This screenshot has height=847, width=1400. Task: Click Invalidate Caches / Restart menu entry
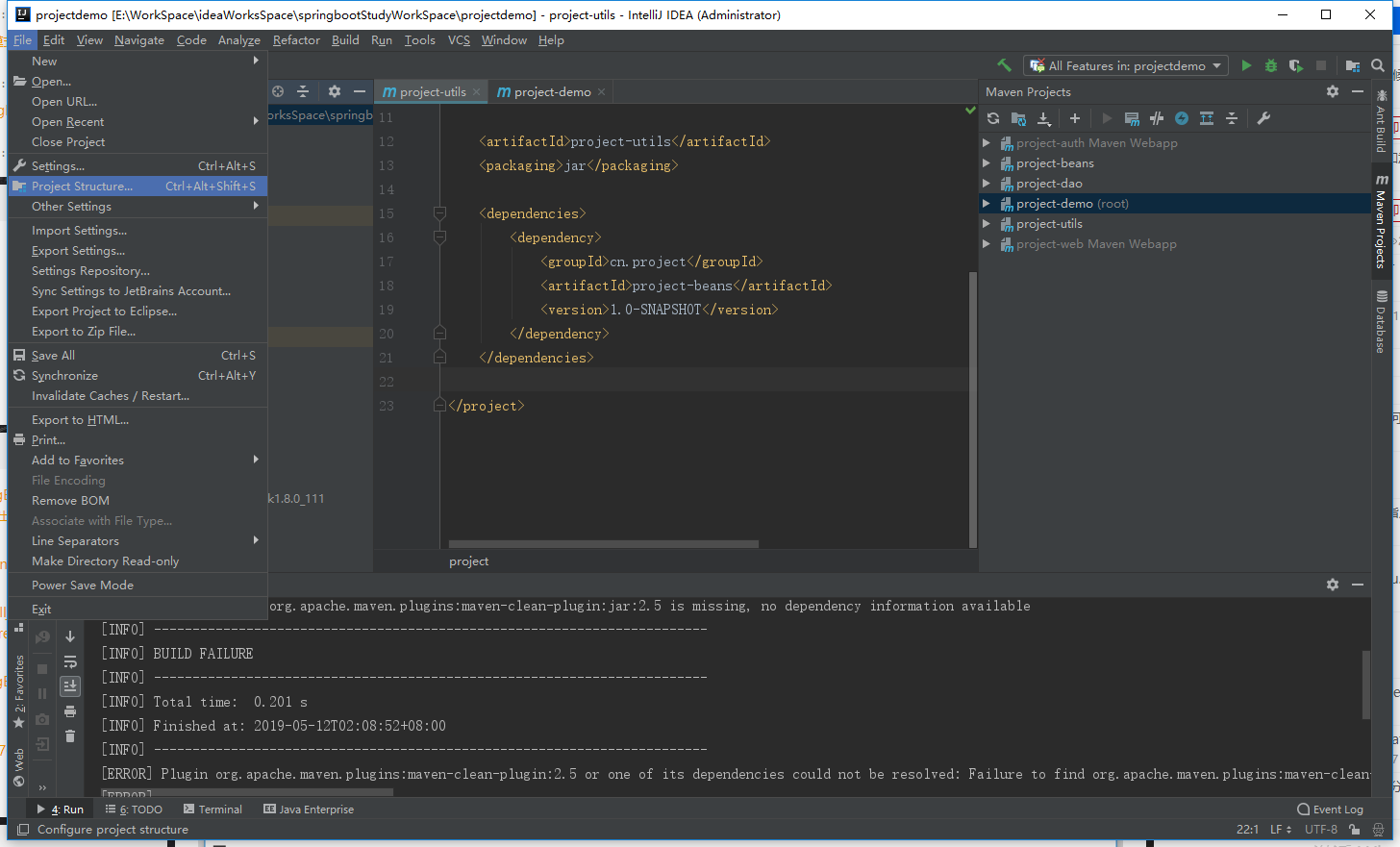[x=111, y=396]
